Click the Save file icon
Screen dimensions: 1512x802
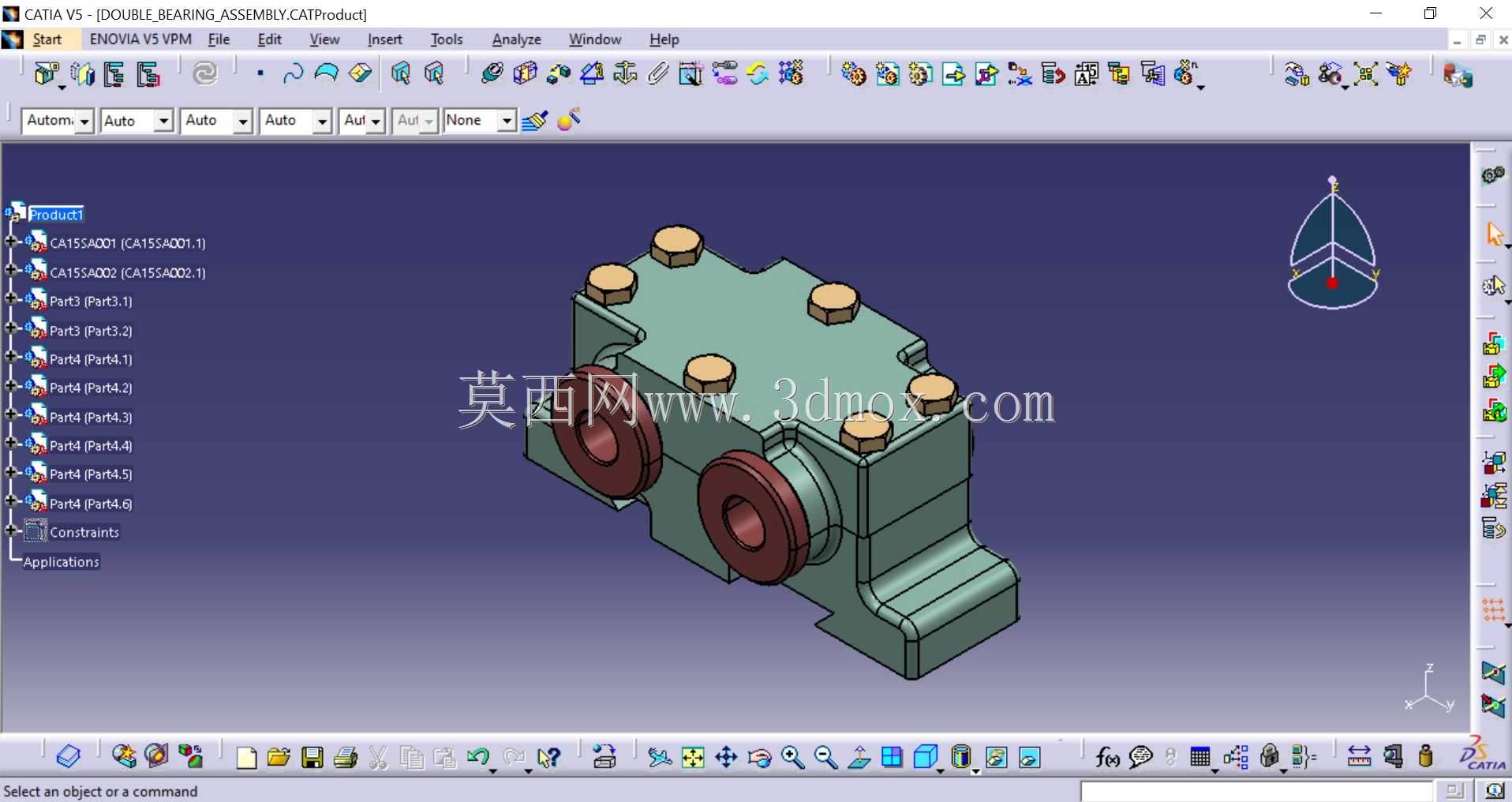point(313,758)
